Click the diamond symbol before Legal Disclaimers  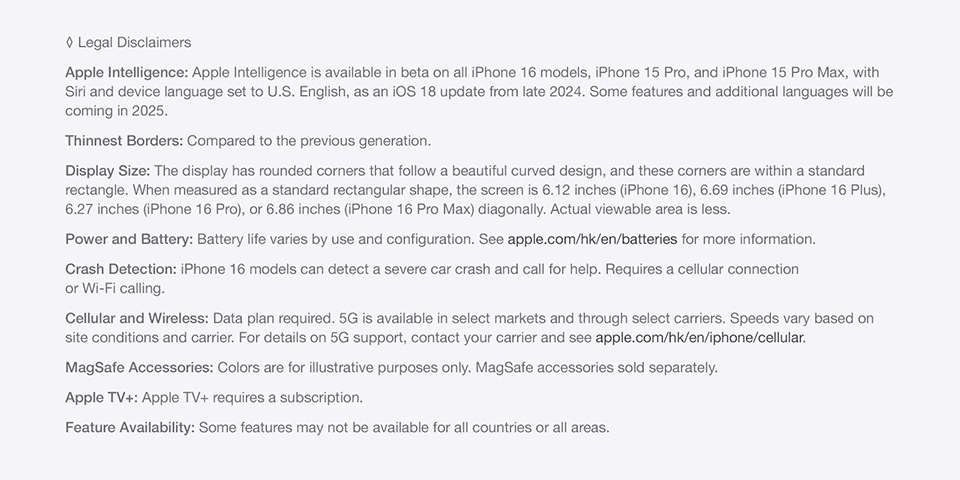69,42
